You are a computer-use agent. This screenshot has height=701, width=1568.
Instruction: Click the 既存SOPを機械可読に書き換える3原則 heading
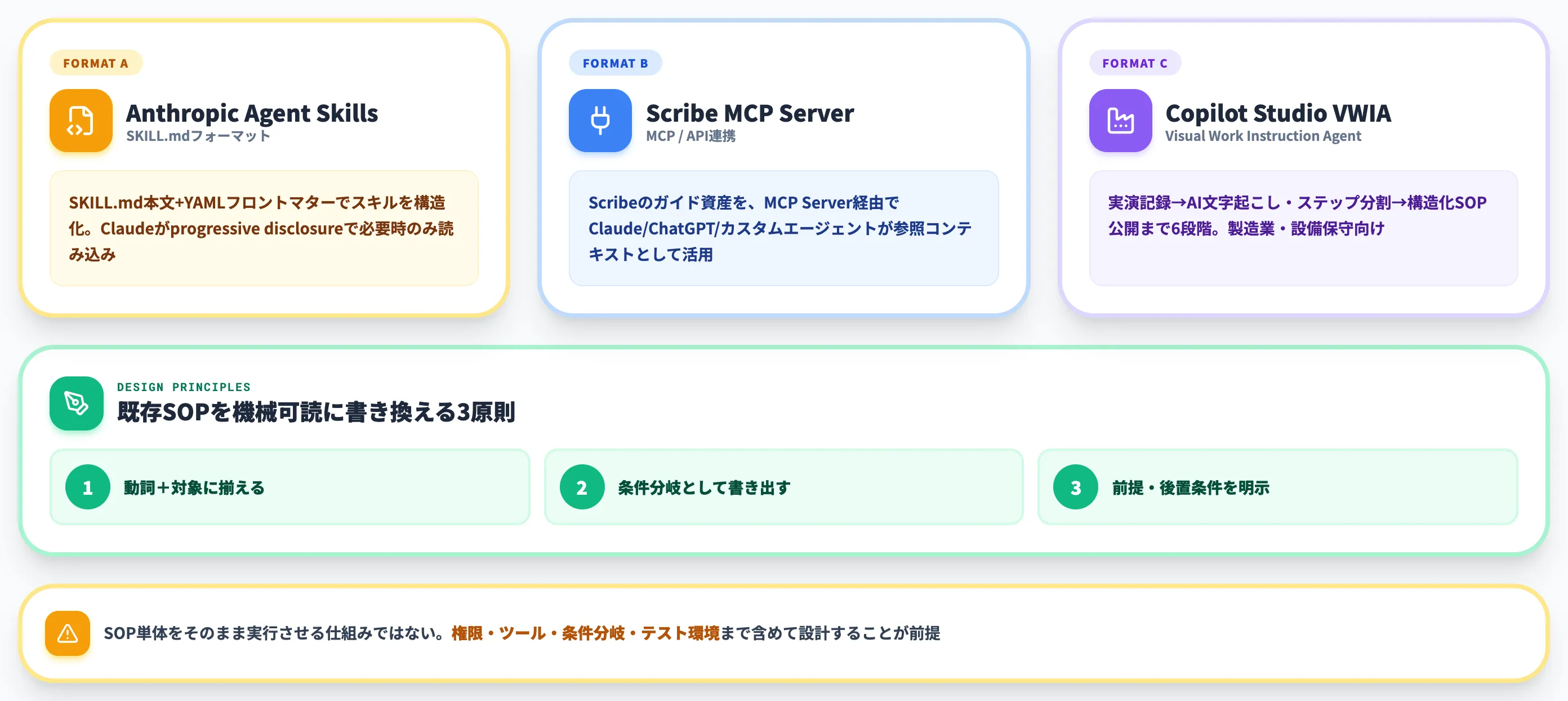point(317,412)
